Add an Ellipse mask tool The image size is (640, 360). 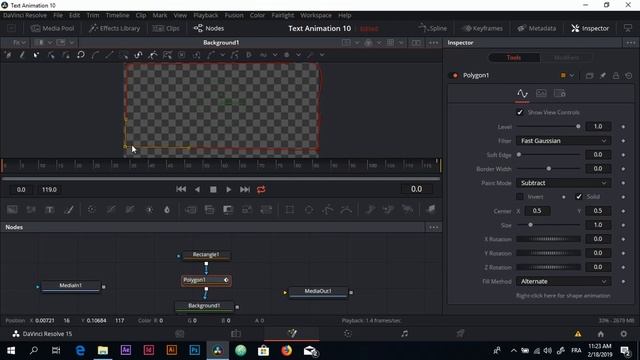tap(309, 209)
